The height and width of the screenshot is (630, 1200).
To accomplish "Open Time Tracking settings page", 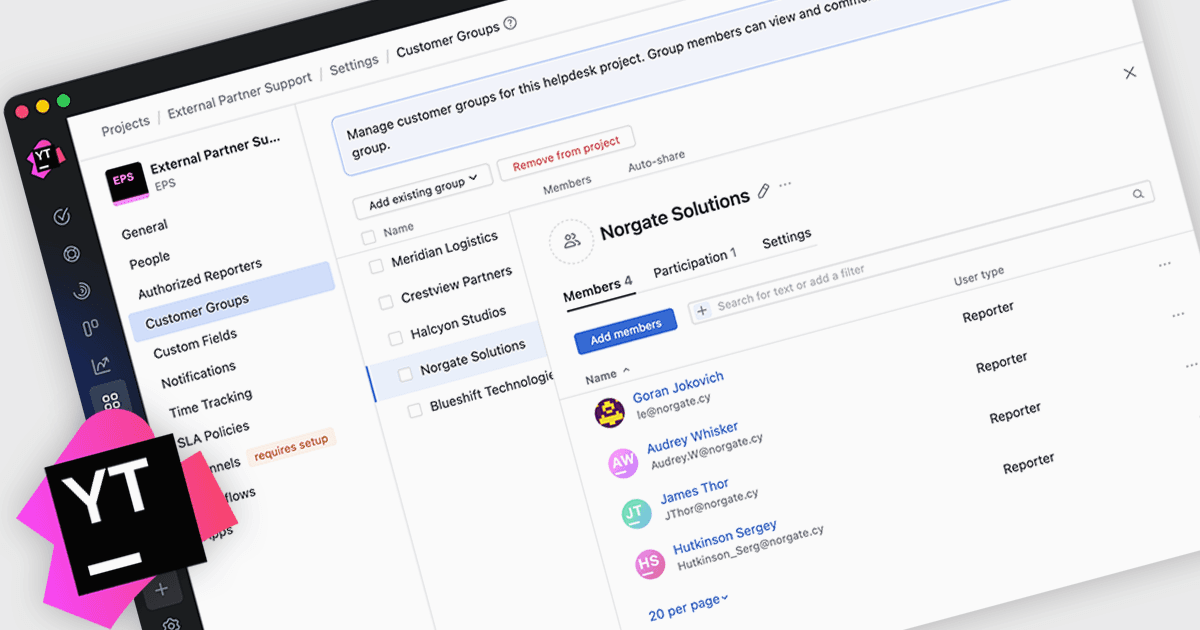I will (x=210, y=403).
